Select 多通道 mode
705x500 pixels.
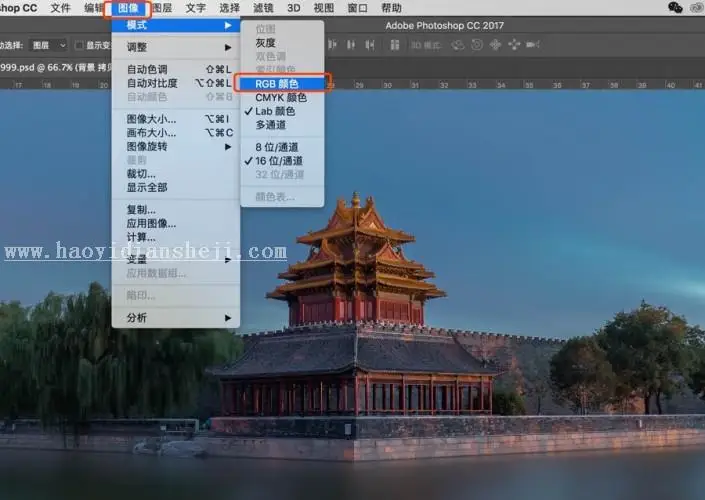[x=282, y=125]
